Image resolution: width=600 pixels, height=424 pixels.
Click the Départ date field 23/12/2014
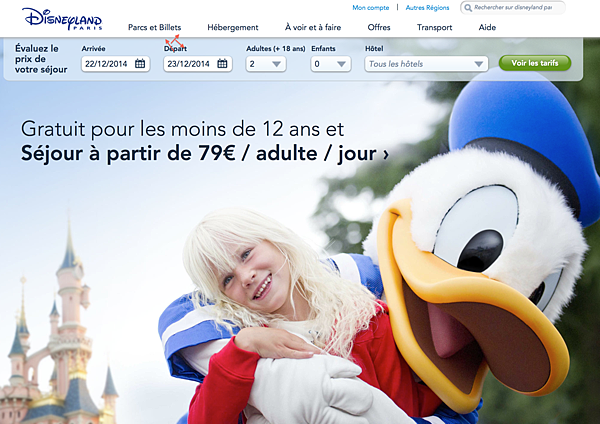[x=197, y=64]
